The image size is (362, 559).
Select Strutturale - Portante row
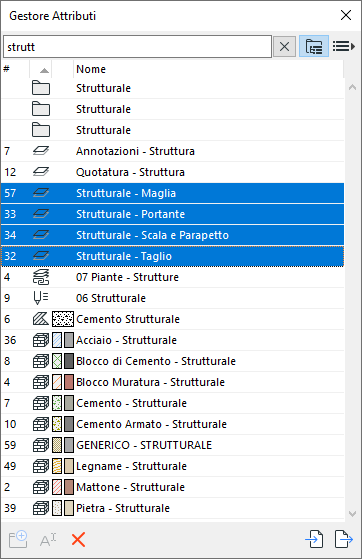click(x=173, y=214)
